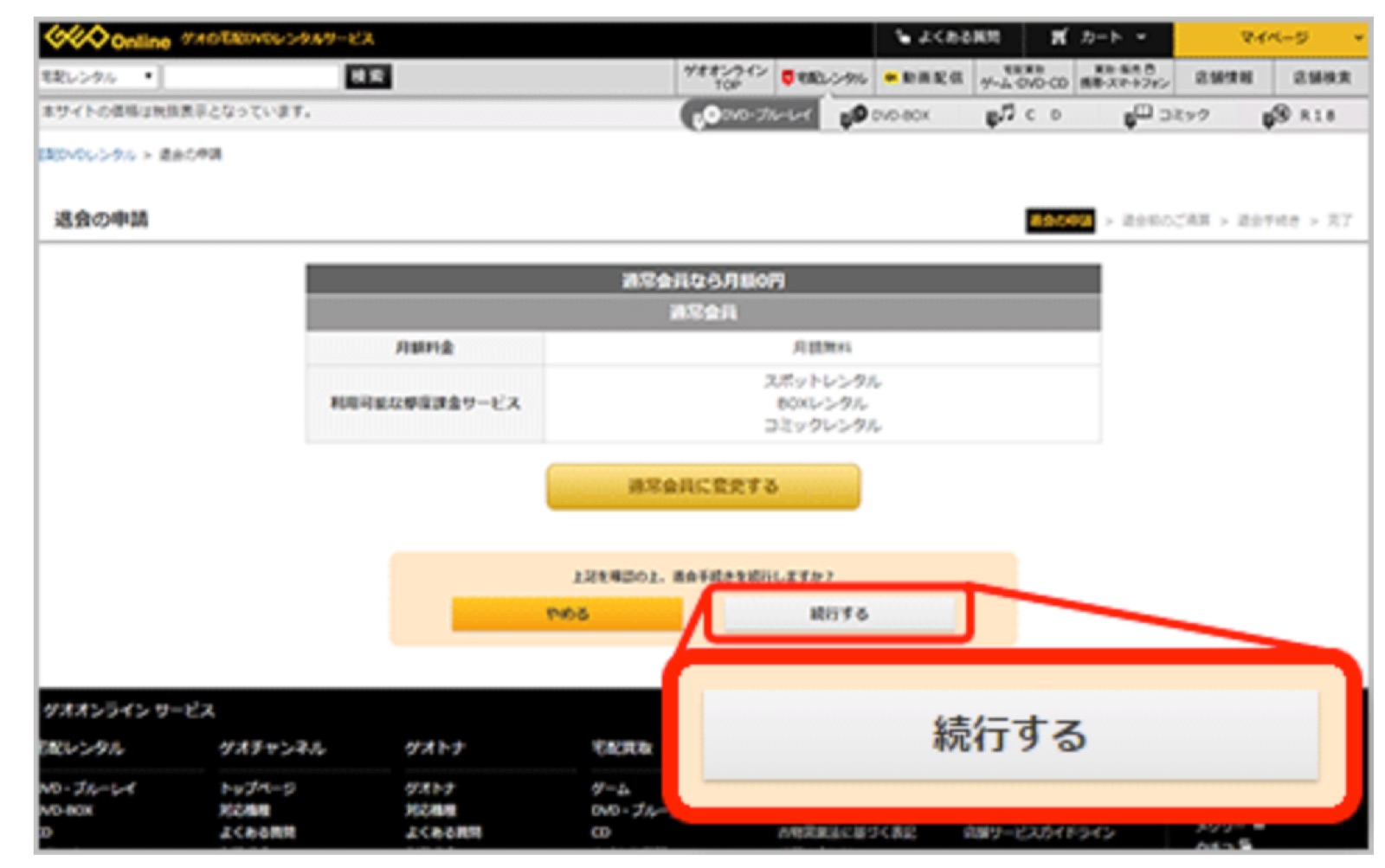Screen dimensions: 1385x868
Task: Open トップページ link under footer ゲオチャンネル
Action: point(257,789)
